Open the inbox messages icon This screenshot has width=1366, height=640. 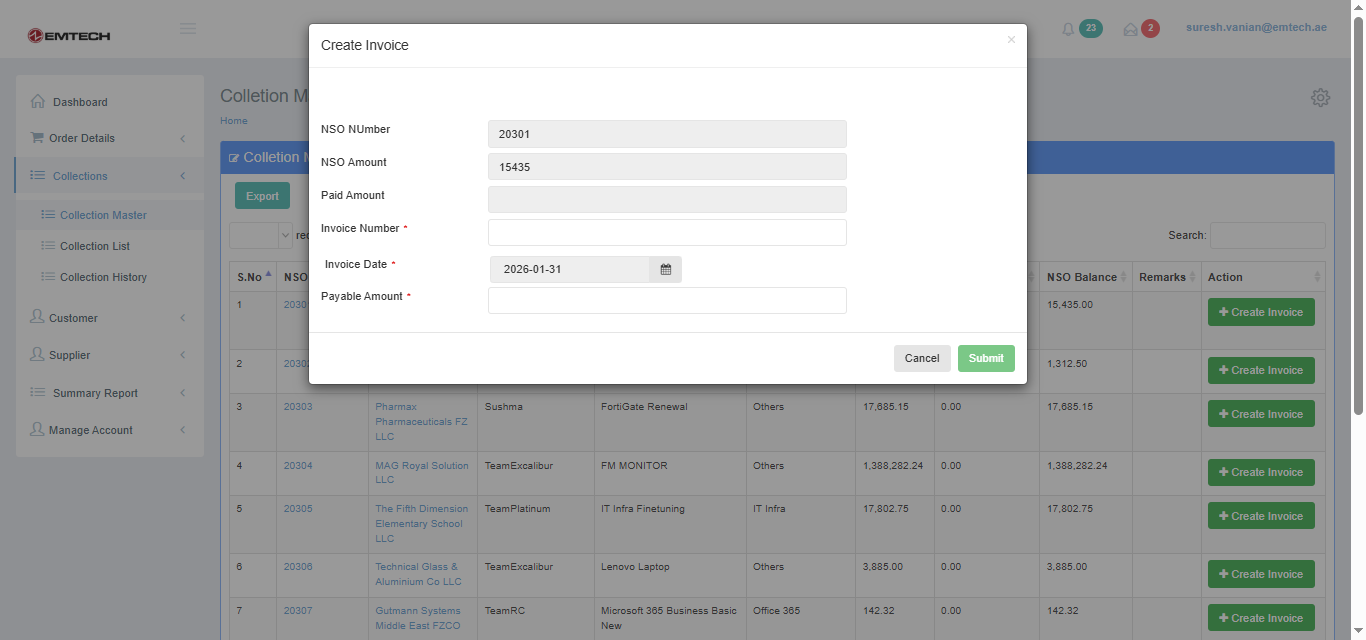[1131, 29]
